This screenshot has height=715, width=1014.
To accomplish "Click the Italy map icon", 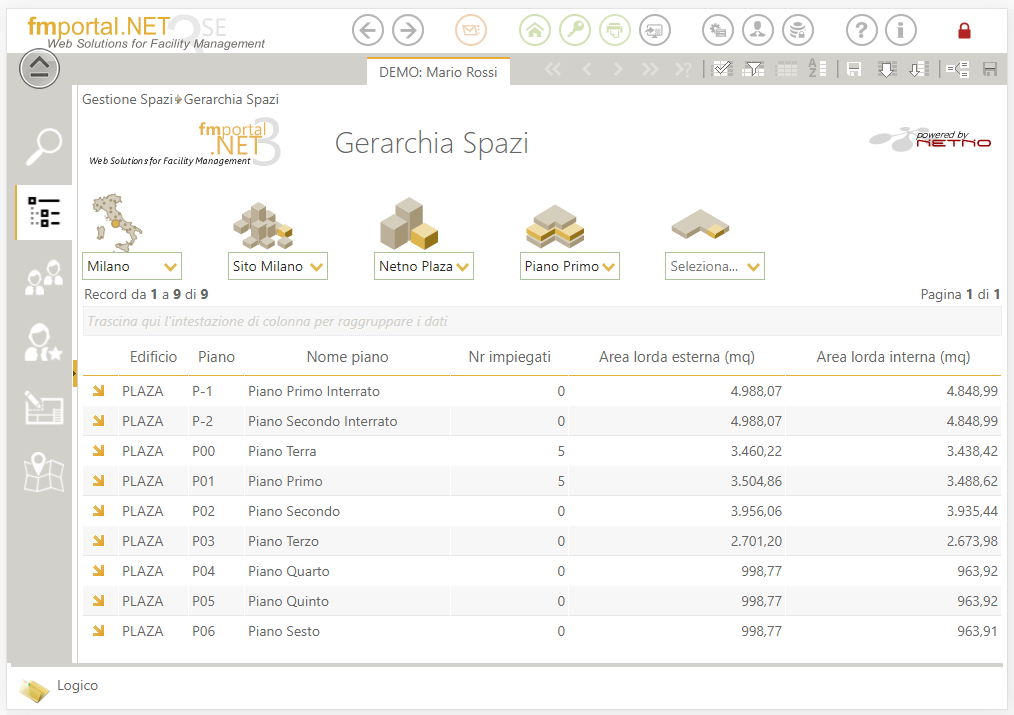I will pos(116,222).
